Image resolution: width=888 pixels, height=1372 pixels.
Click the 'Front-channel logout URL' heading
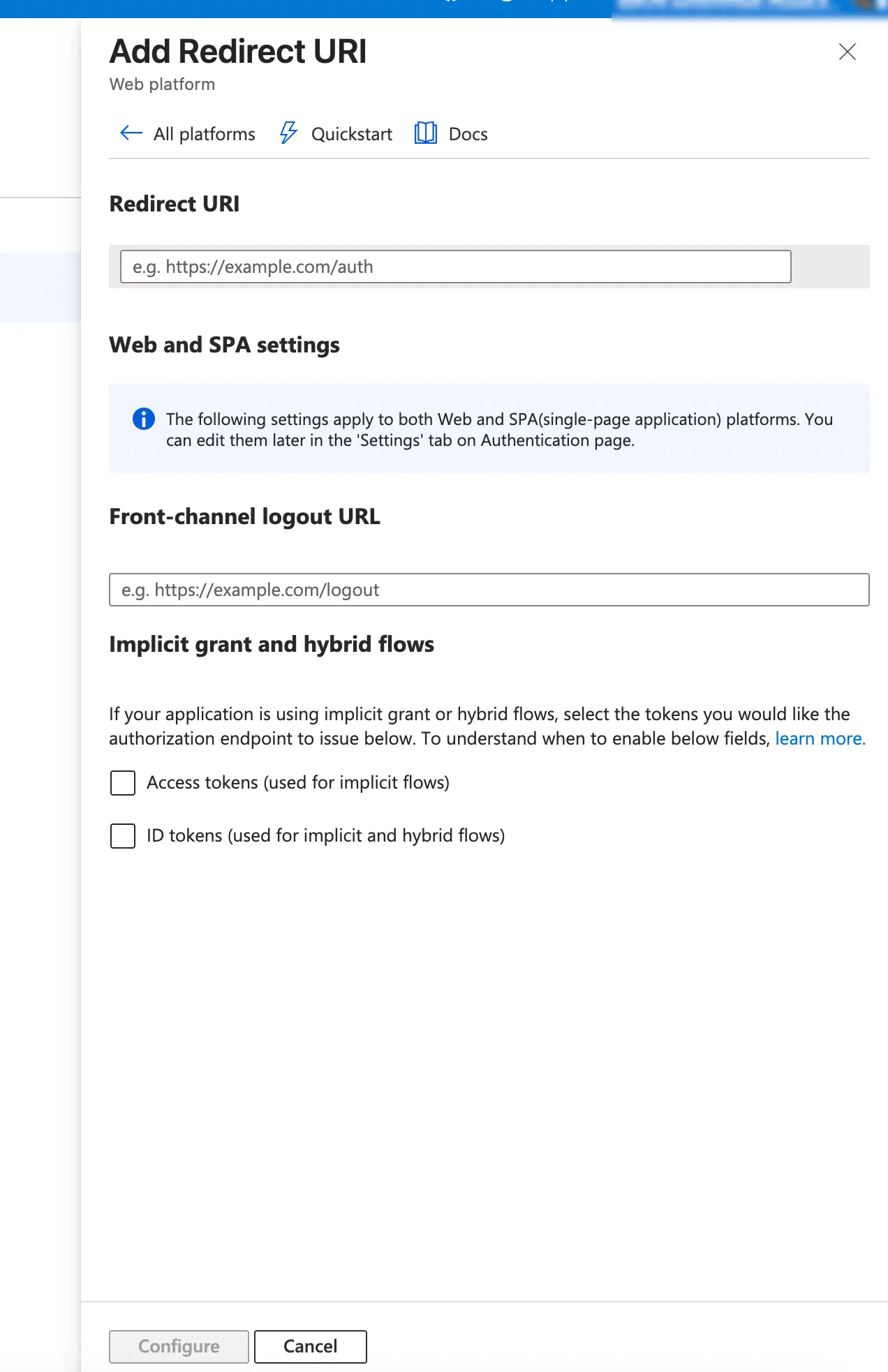(x=244, y=516)
